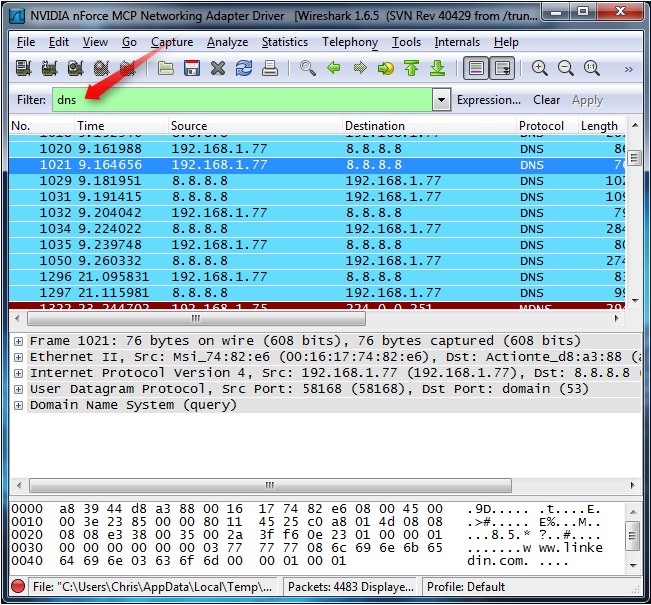The width and height of the screenshot is (651, 605).
Task: Click the Find packet magnifier icon
Action: (308, 69)
